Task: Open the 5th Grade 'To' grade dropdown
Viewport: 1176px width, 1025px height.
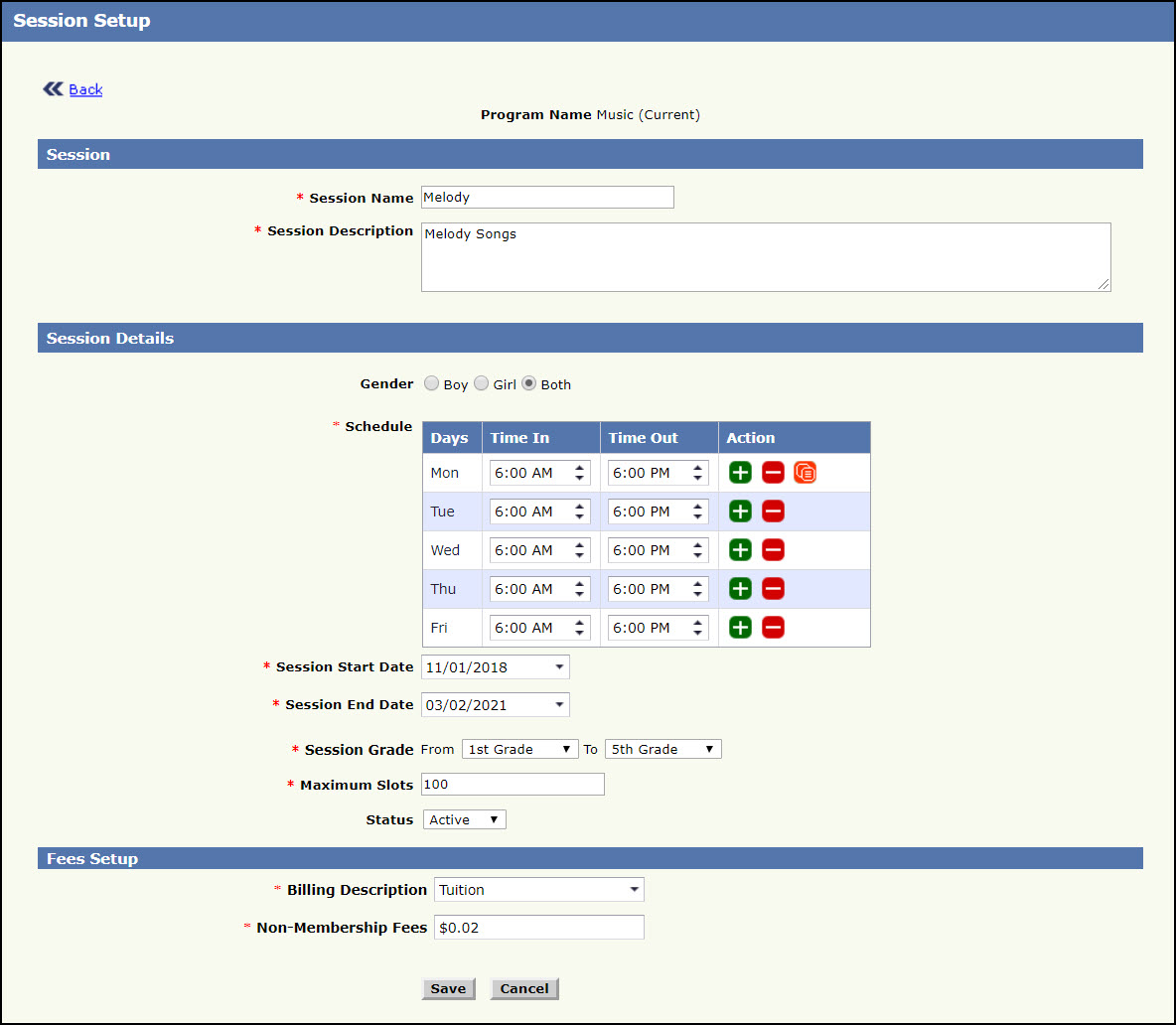Action: click(662, 749)
